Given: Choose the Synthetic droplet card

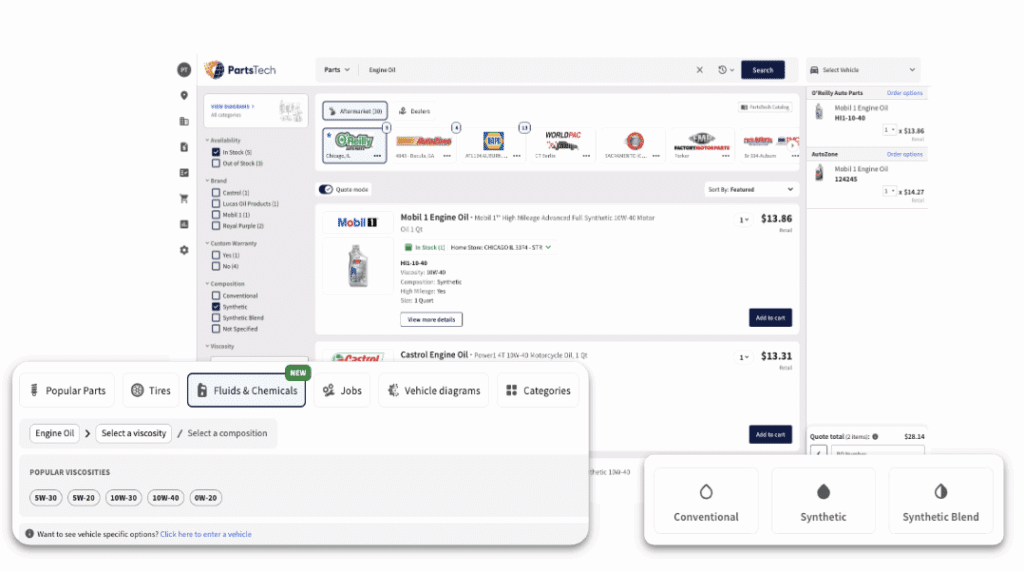Looking at the screenshot, I should [823, 500].
